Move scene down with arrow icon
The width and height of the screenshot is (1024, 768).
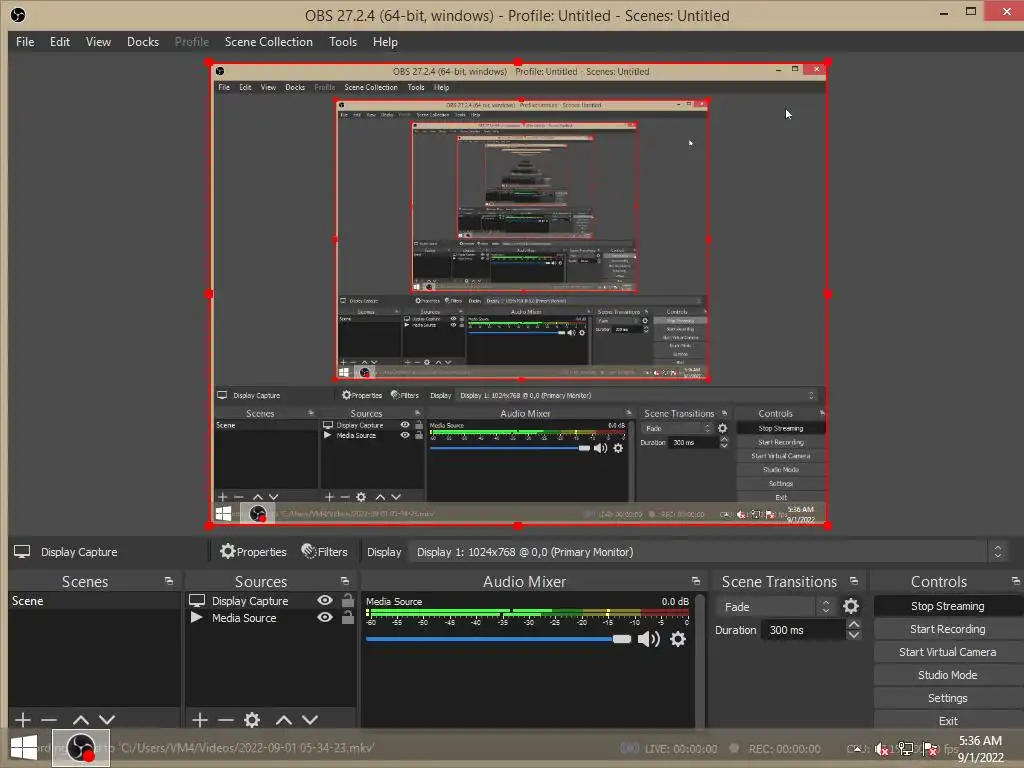tap(107, 720)
